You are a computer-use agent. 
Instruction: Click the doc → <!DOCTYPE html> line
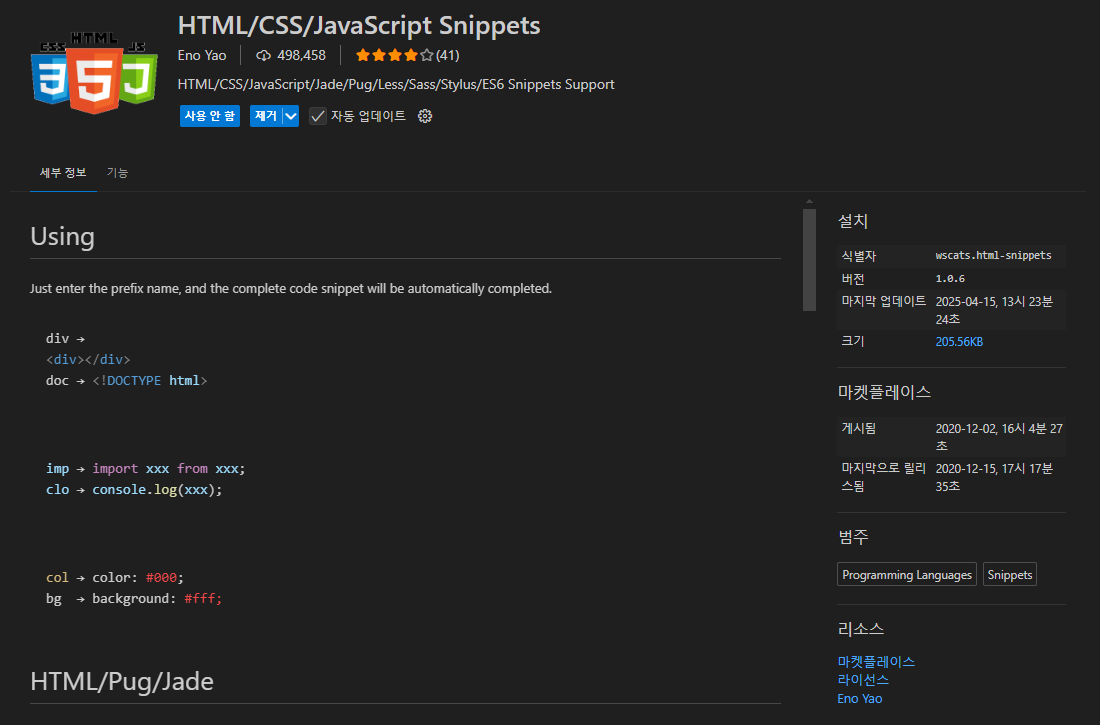(x=126, y=380)
